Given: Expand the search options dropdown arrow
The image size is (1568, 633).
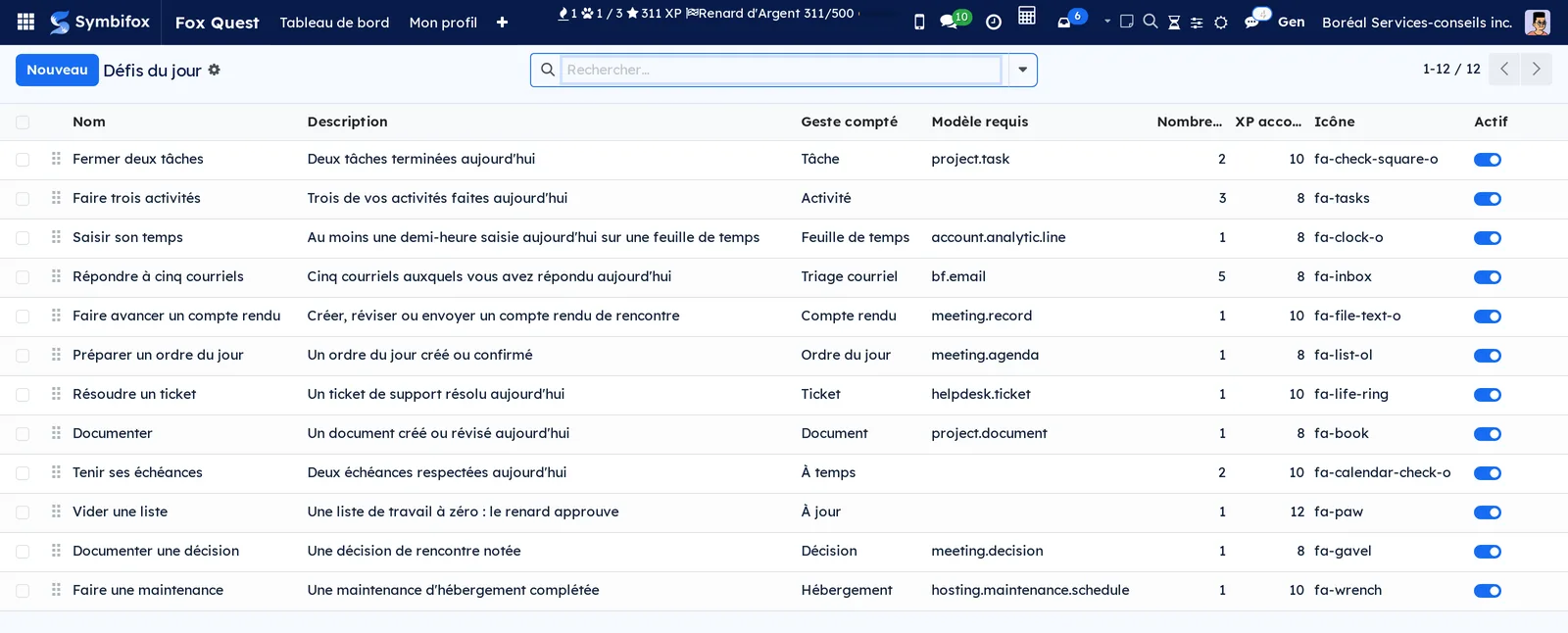Looking at the screenshot, I should (1022, 70).
